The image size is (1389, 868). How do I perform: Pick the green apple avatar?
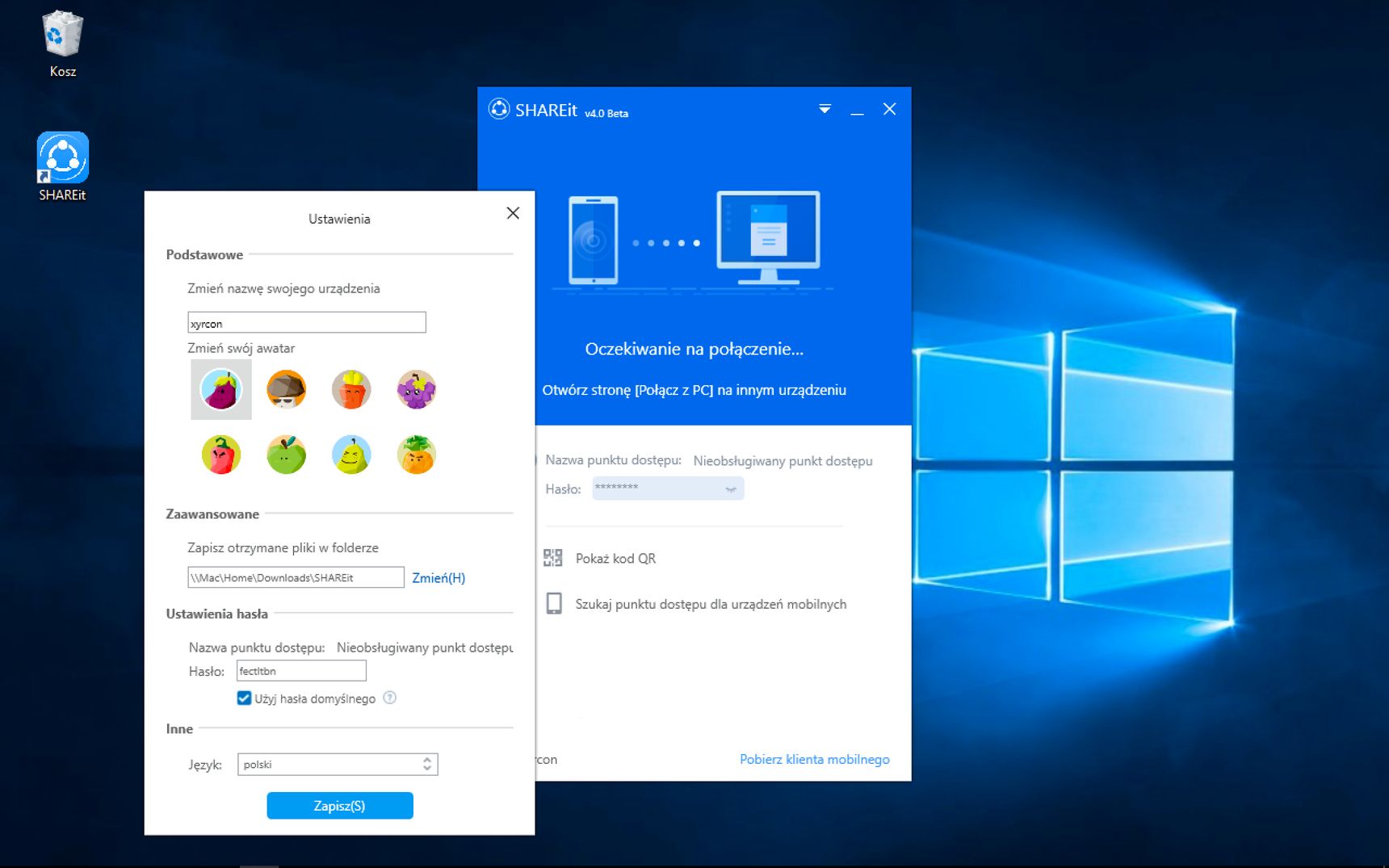(286, 455)
